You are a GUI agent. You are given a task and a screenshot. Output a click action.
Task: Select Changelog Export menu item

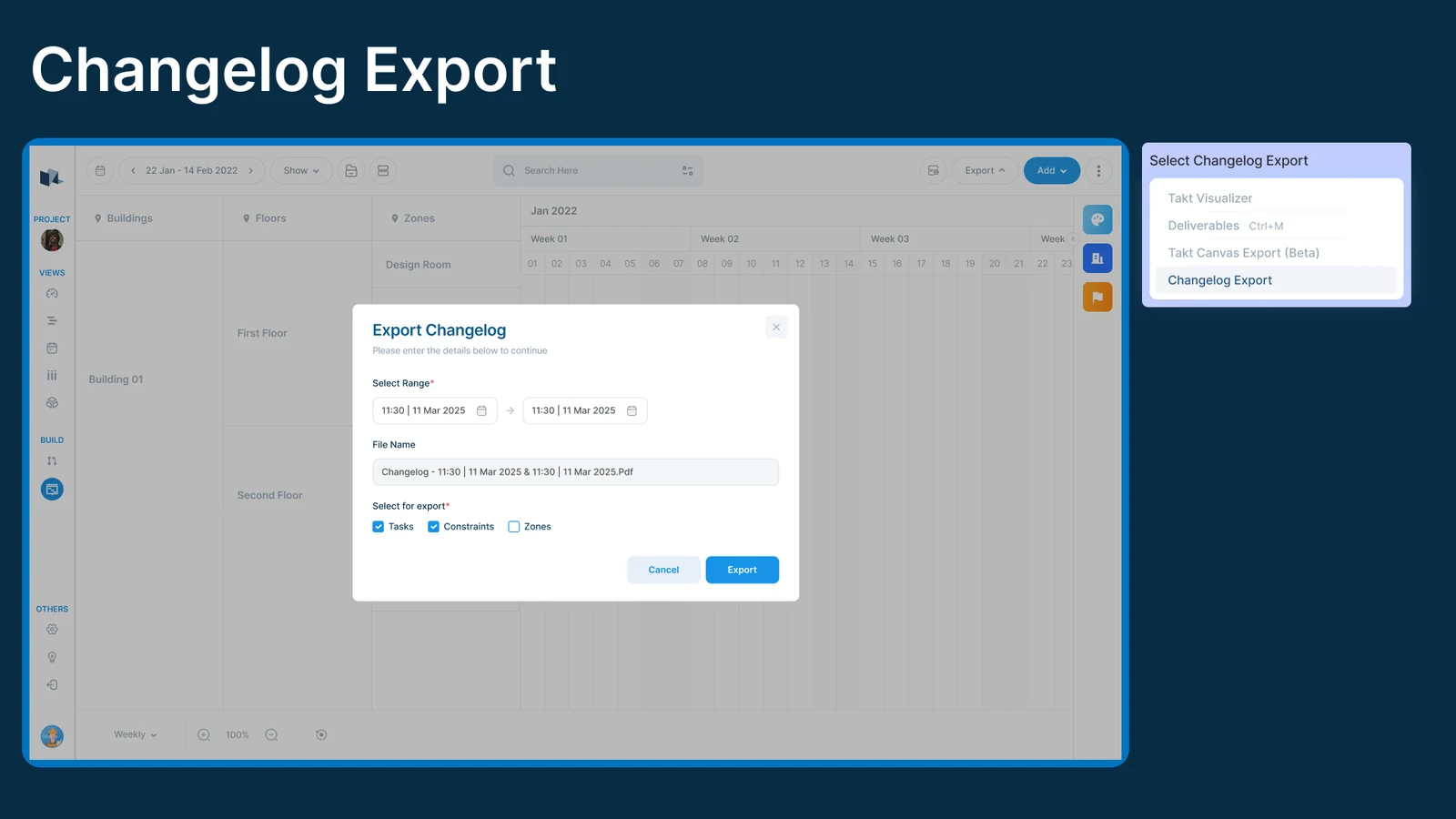click(x=1276, y=280)
